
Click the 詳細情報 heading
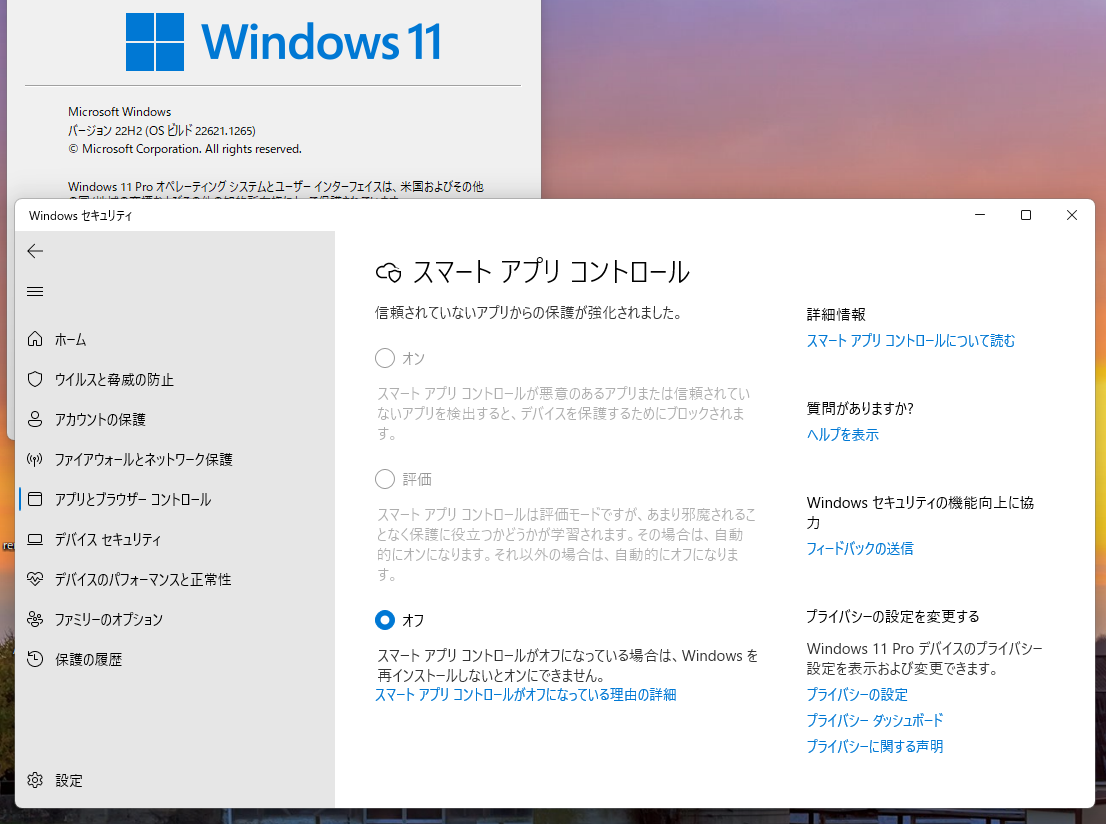tap(836, 315)
